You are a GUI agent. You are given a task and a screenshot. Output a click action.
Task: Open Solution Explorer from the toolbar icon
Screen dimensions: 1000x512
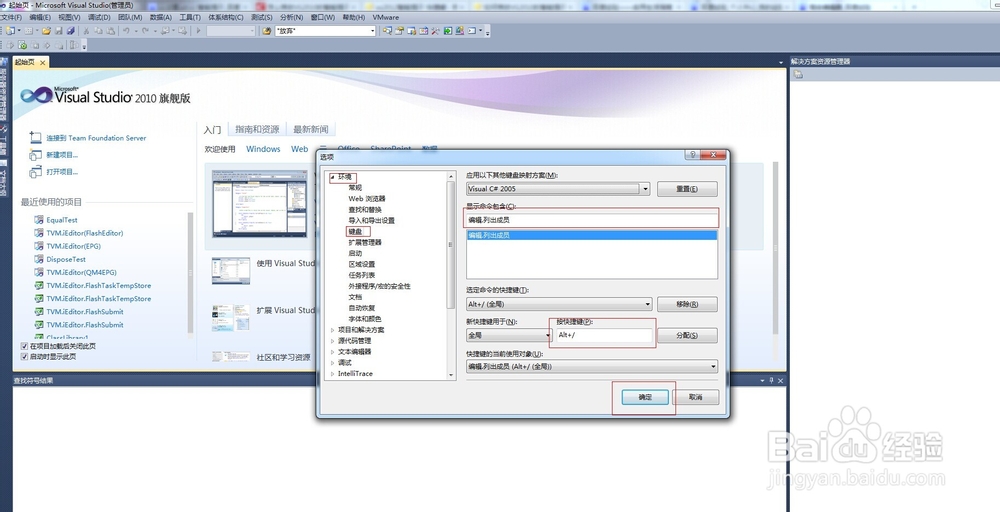(387, 31)
